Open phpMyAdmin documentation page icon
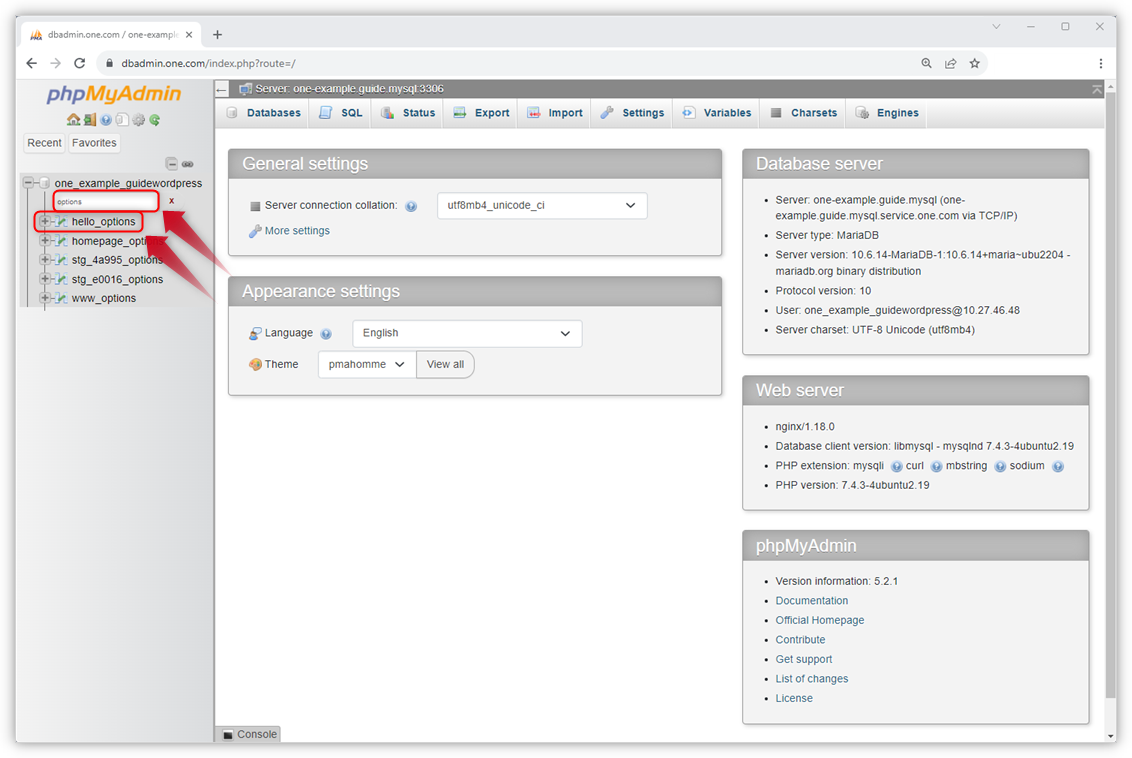The height and width of the screenshot is (758, 1132). (121, 120)
